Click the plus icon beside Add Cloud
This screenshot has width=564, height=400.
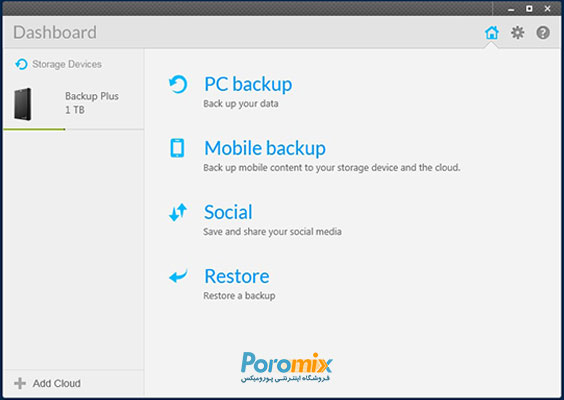point(20,383)
